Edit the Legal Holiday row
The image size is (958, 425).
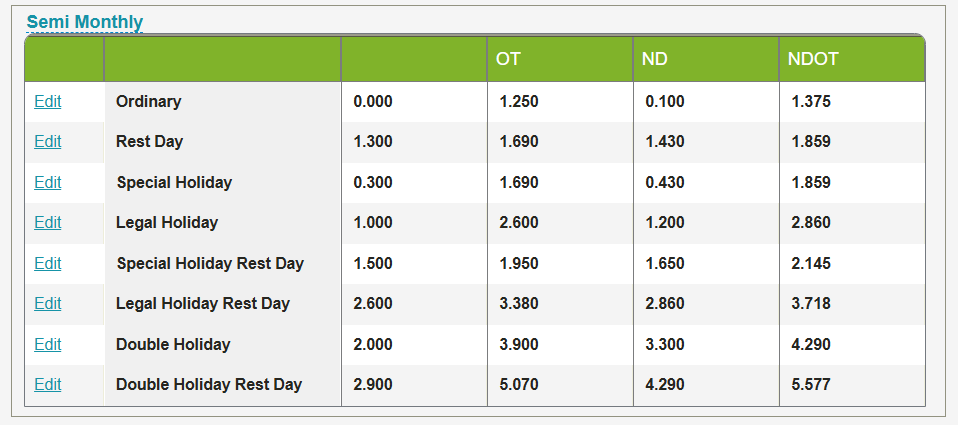tap(47, 223)
